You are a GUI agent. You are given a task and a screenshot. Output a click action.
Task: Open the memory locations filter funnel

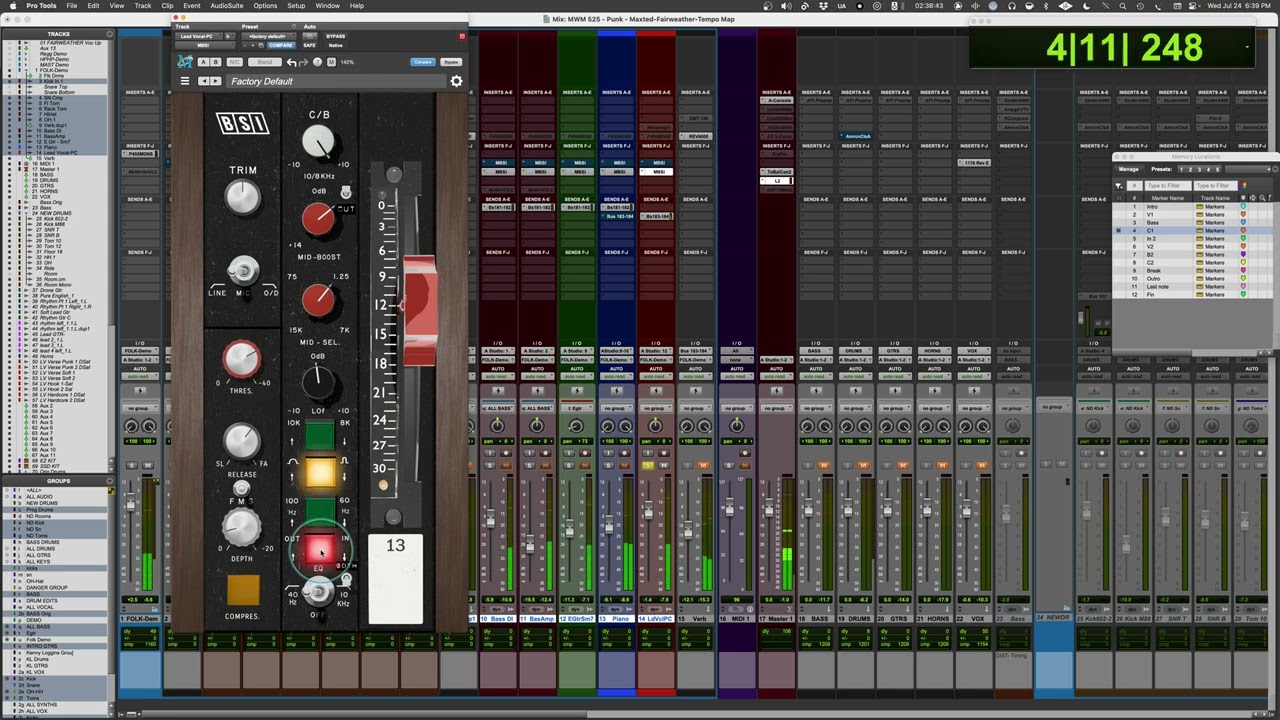(x=1118, y=185)
